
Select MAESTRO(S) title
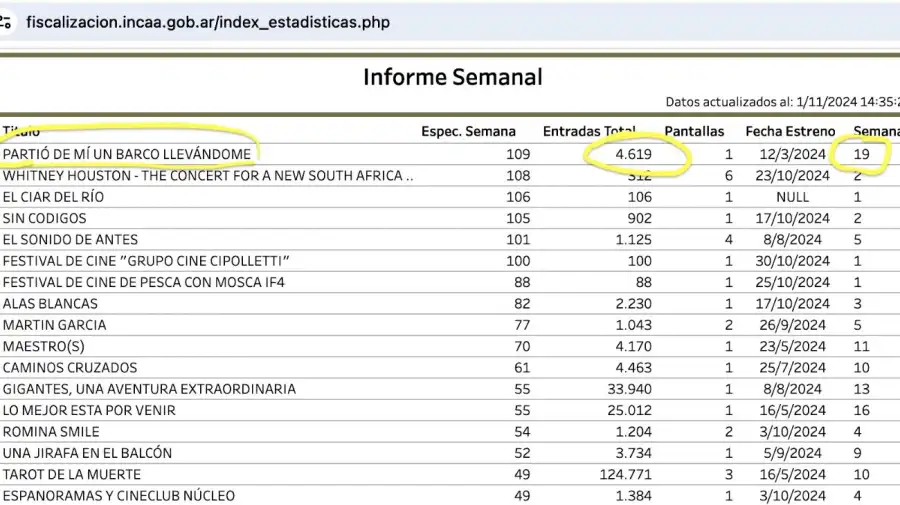pos(44,346)
